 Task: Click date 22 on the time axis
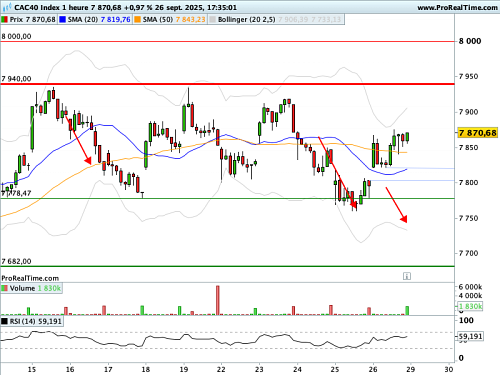(x=221, y=369)
